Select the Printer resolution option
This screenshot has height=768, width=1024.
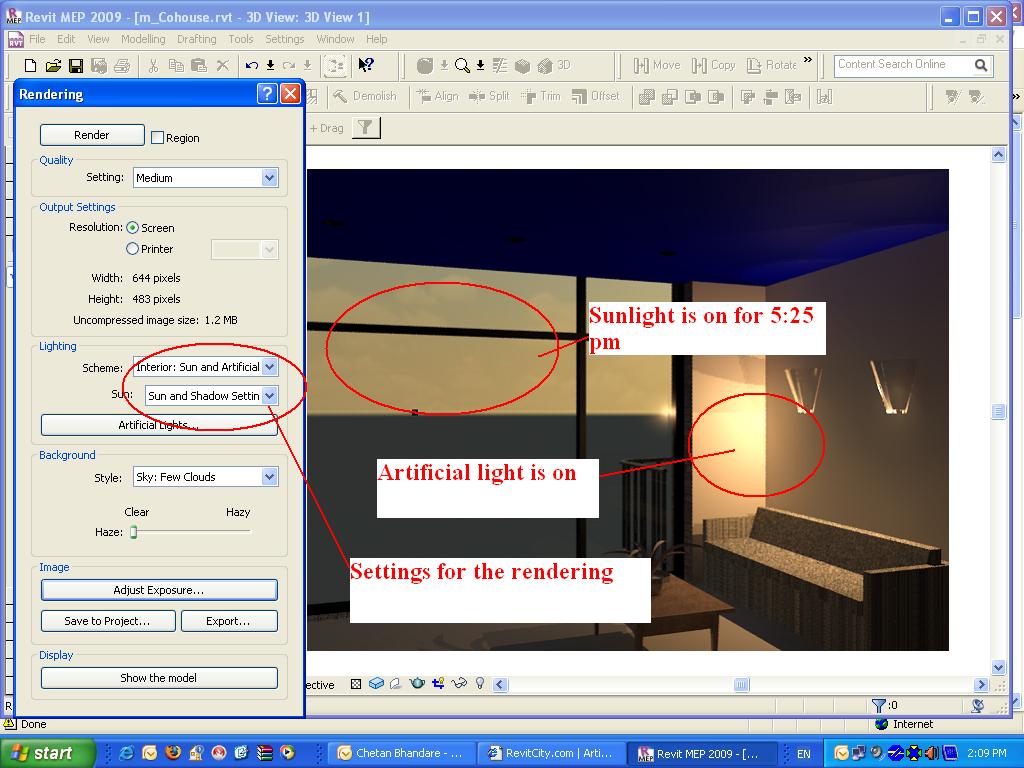coord(133,249)
